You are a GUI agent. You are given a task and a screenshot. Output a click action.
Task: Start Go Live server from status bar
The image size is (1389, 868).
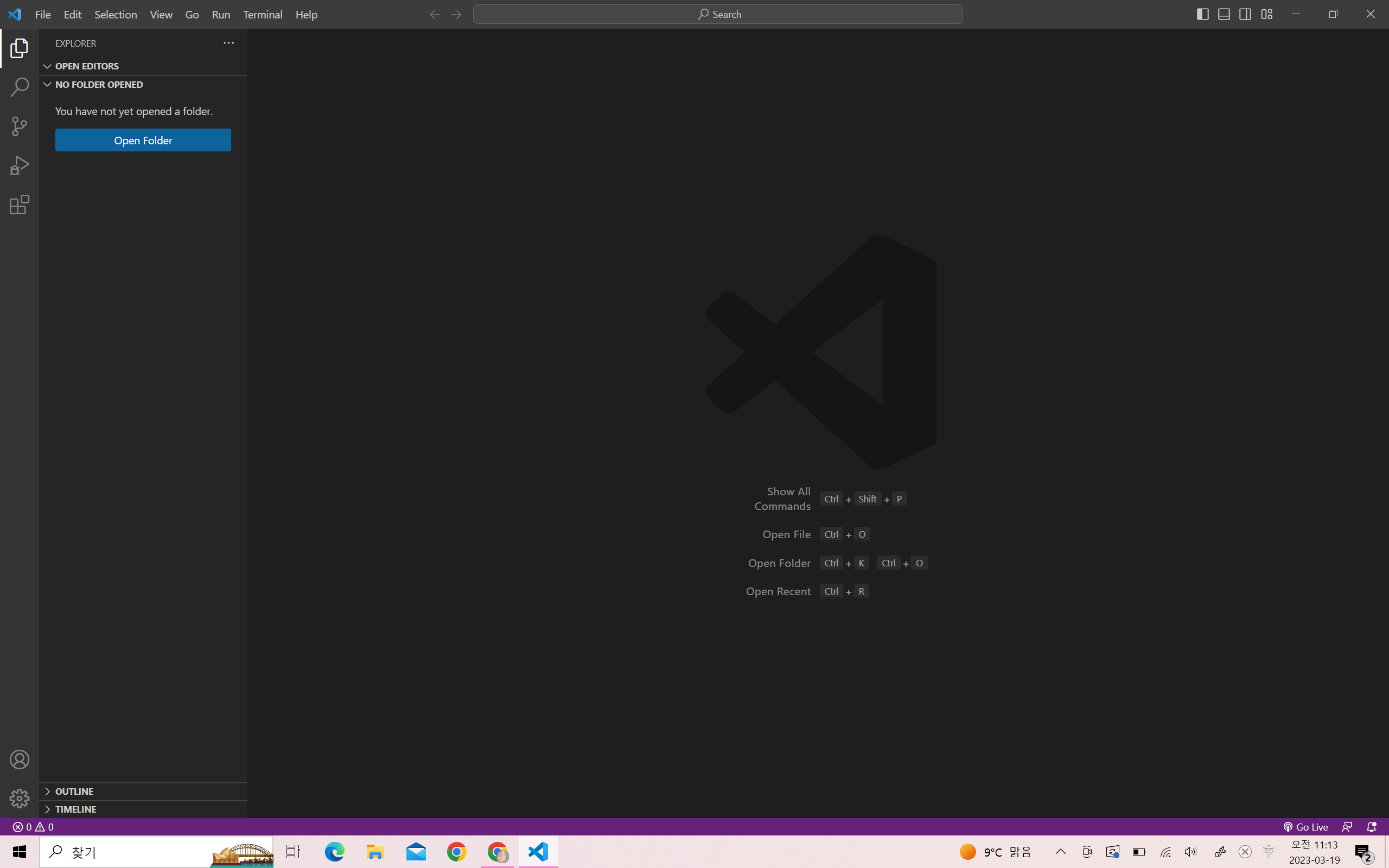click(1306, 827)
